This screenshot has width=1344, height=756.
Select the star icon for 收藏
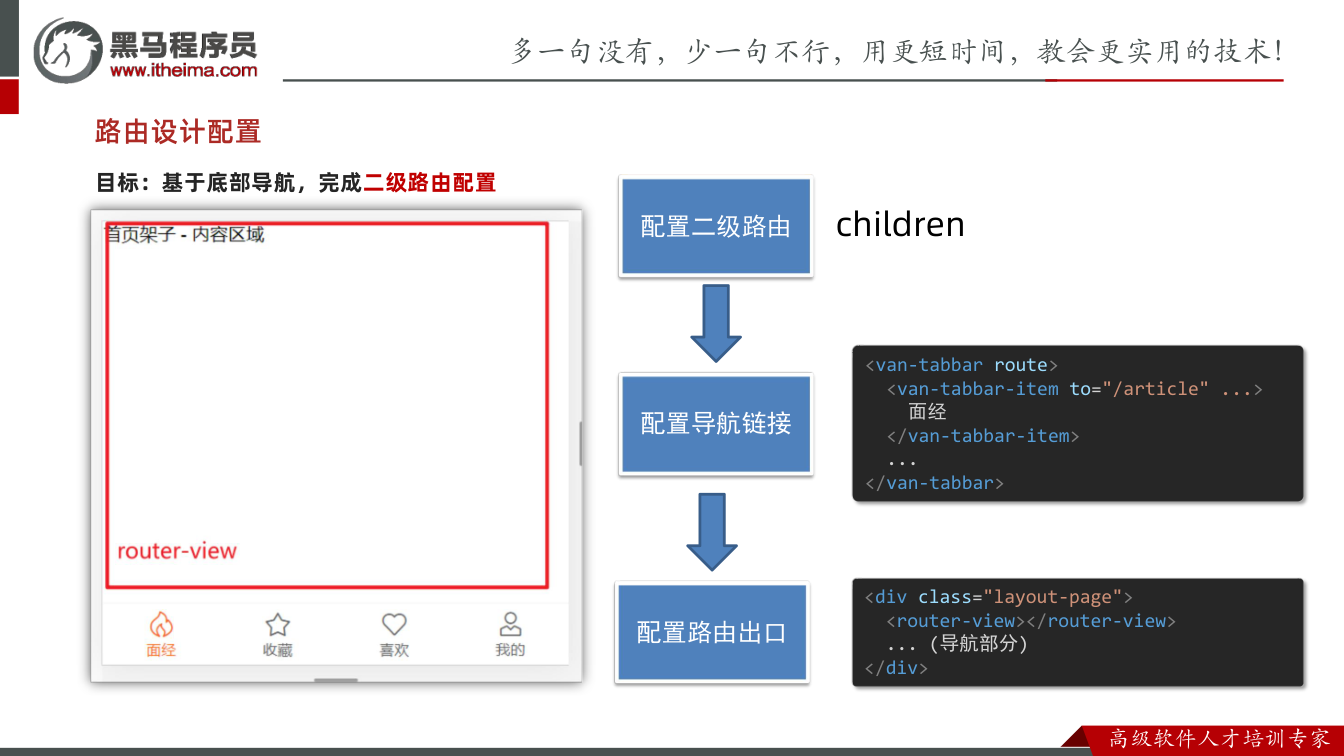277,625
